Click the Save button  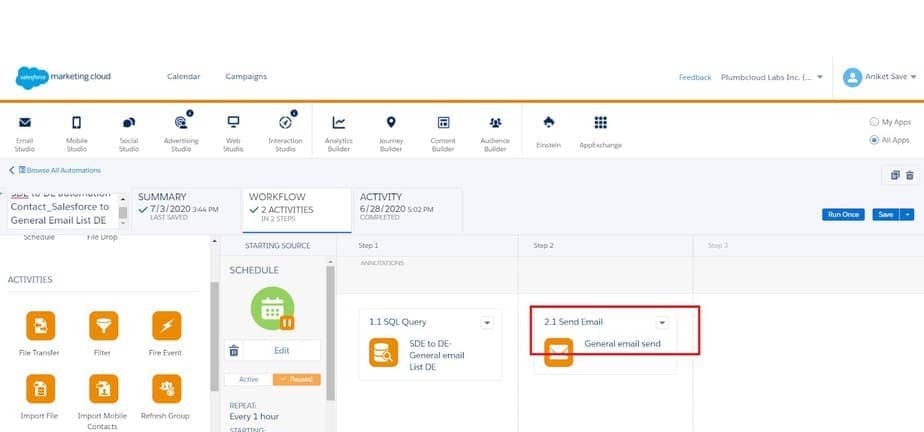[886, 215]
